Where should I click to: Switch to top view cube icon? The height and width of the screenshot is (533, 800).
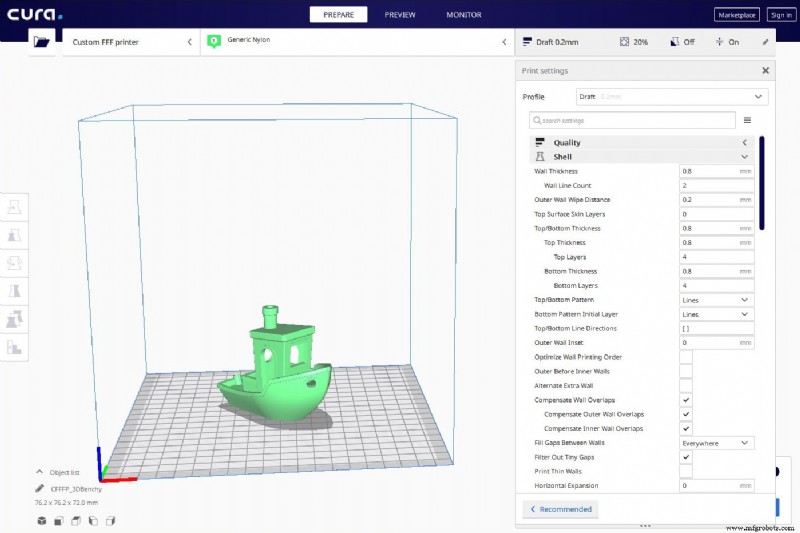click(76, 521)
